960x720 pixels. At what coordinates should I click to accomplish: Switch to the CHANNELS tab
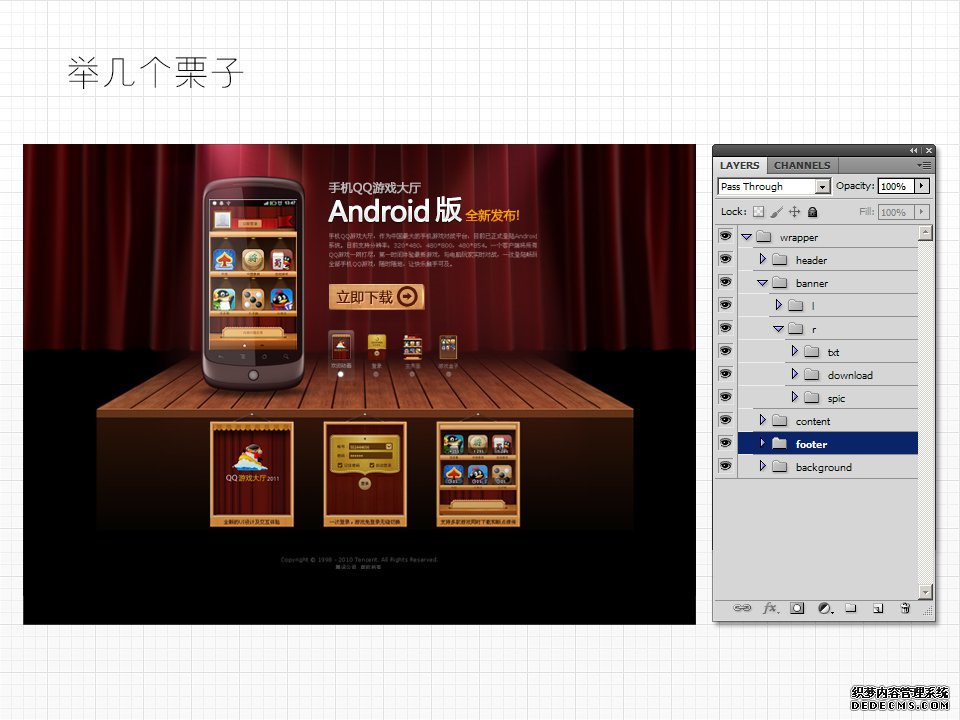[802, 165]
